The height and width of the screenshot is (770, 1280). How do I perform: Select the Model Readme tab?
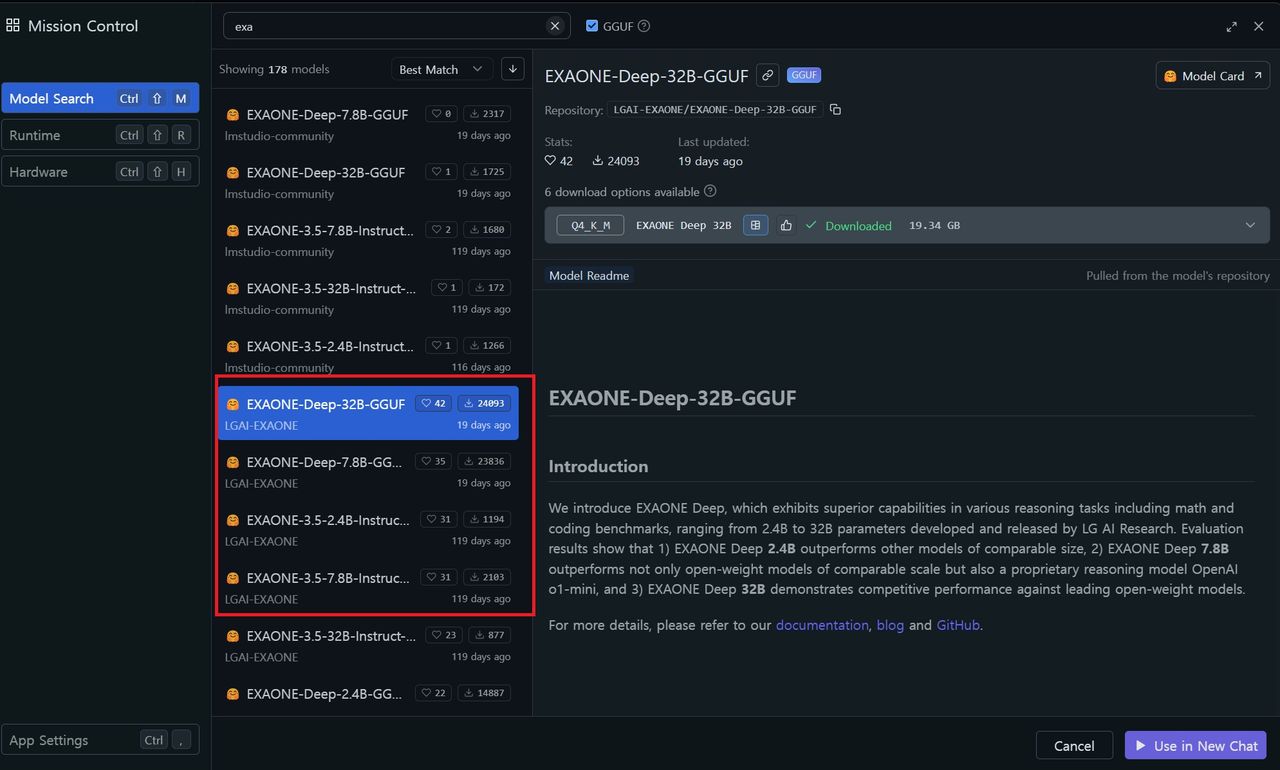pyautogui.click(x=589, y=275)
